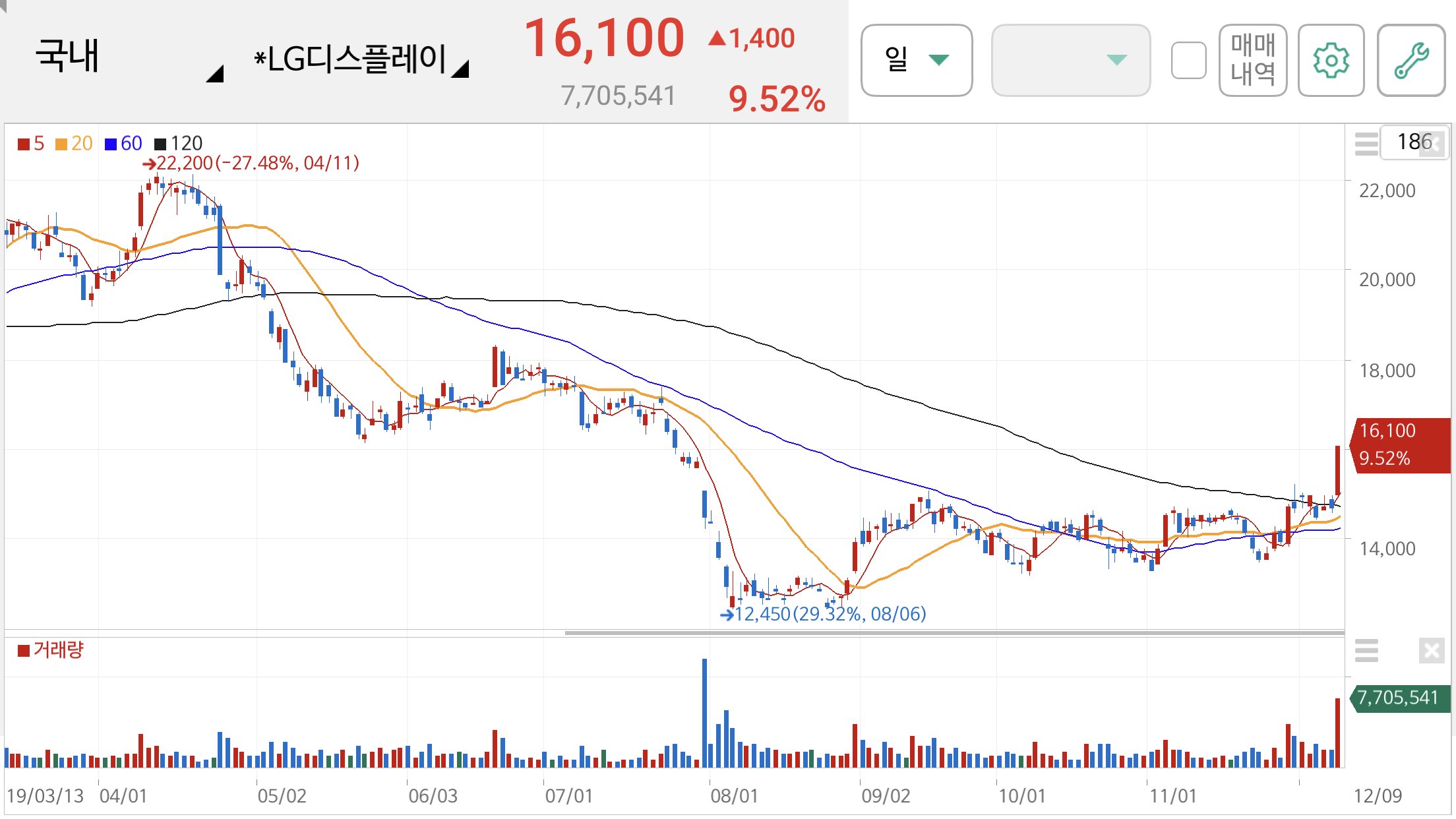Toggle the checkbox beside 매매내역
1456x819 pixels.
click(x=1189, y=61)
